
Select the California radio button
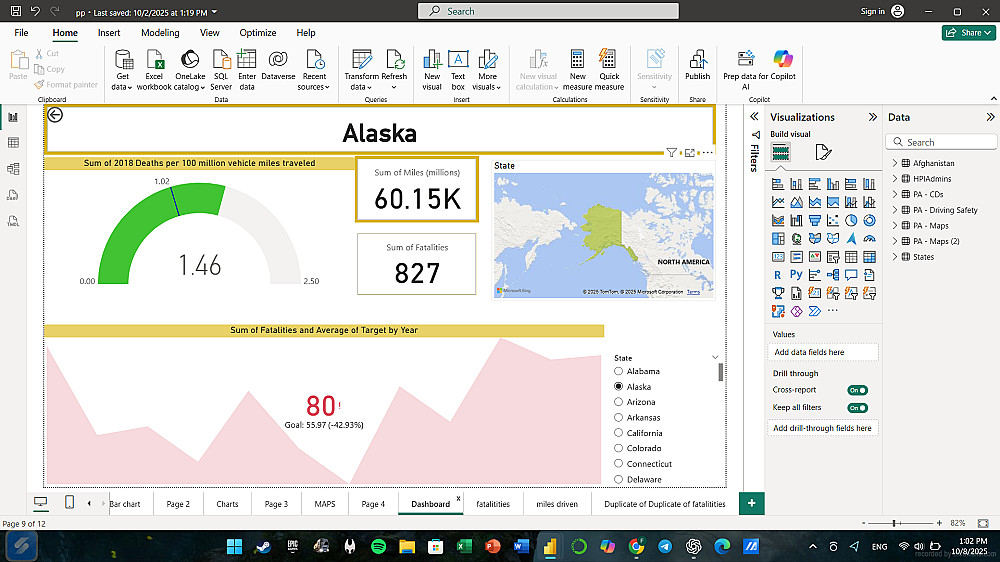[619, 433]
